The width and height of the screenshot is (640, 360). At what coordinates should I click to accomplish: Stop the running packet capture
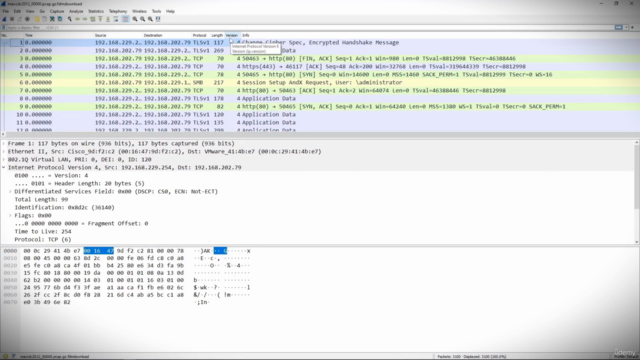coord(12,19)
